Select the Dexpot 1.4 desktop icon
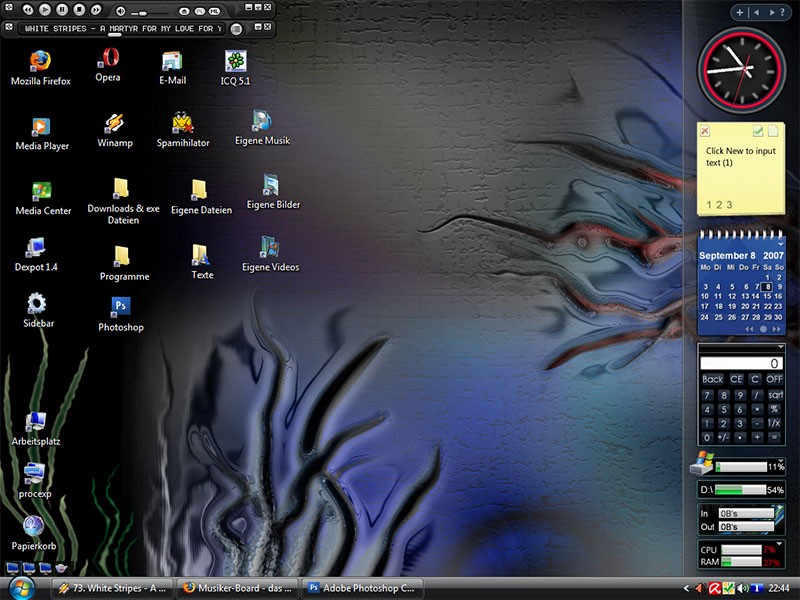This screenshot has height=600, width=800. point(36,255)
